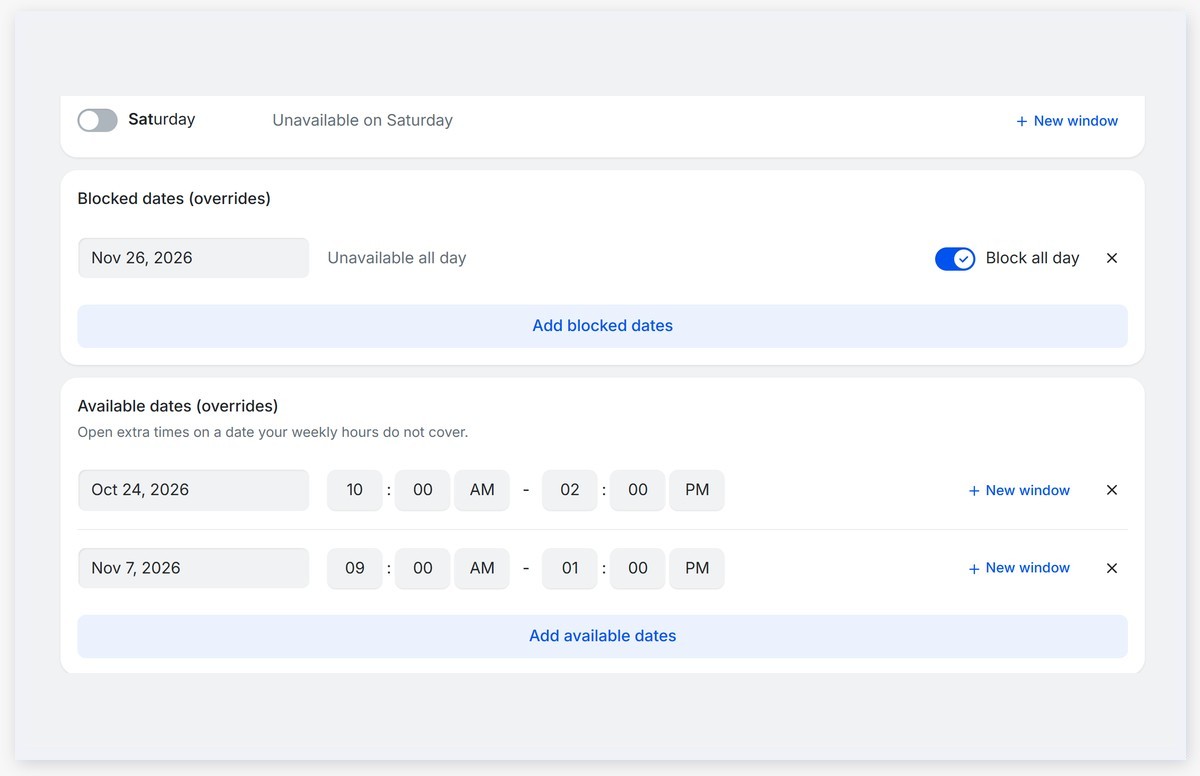This screenshot has height=776, width=1200.
Task: Switch the AM start period for Oct 24
Action: [482, 490]
